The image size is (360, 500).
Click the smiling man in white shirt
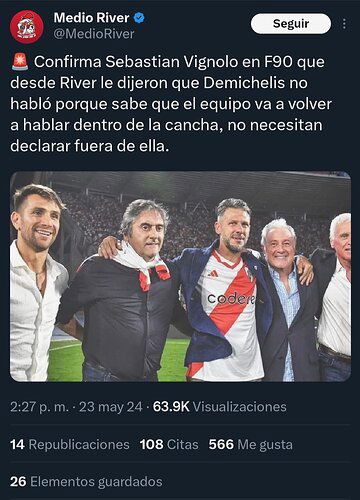point(37,283)
